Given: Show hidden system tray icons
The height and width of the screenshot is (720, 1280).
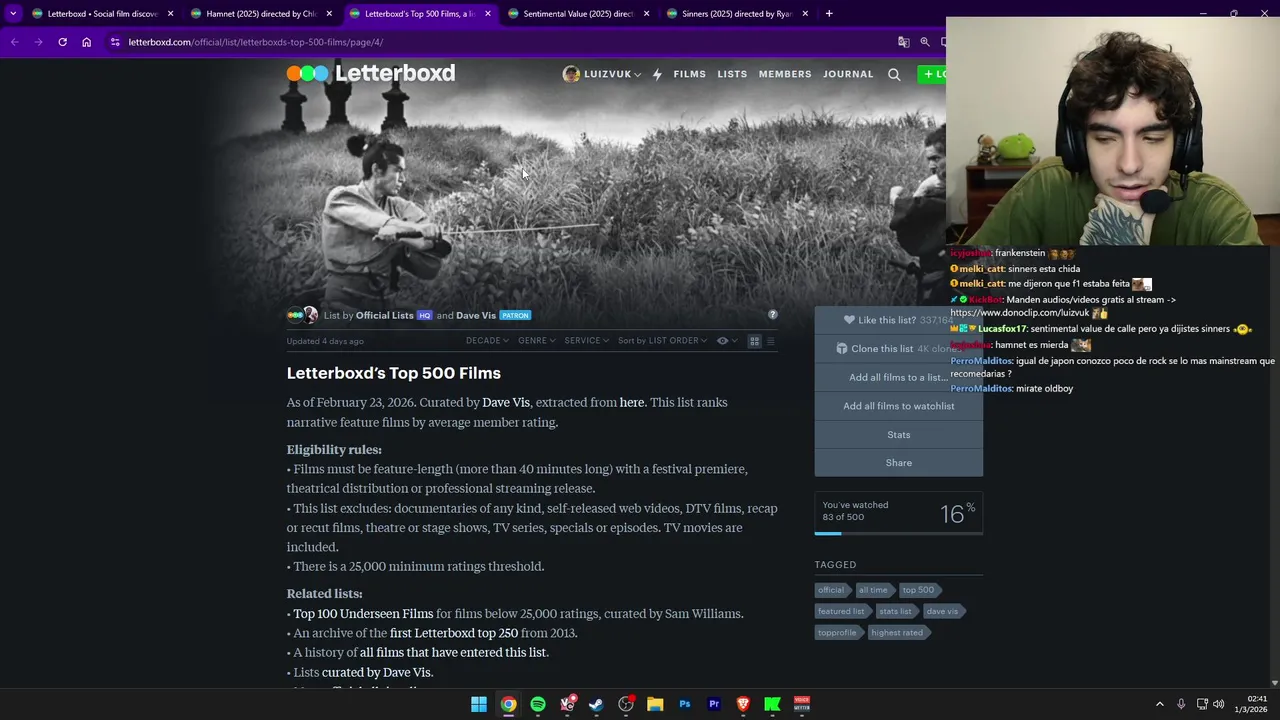Looking at the screenshot, I should pos(1160,704).
